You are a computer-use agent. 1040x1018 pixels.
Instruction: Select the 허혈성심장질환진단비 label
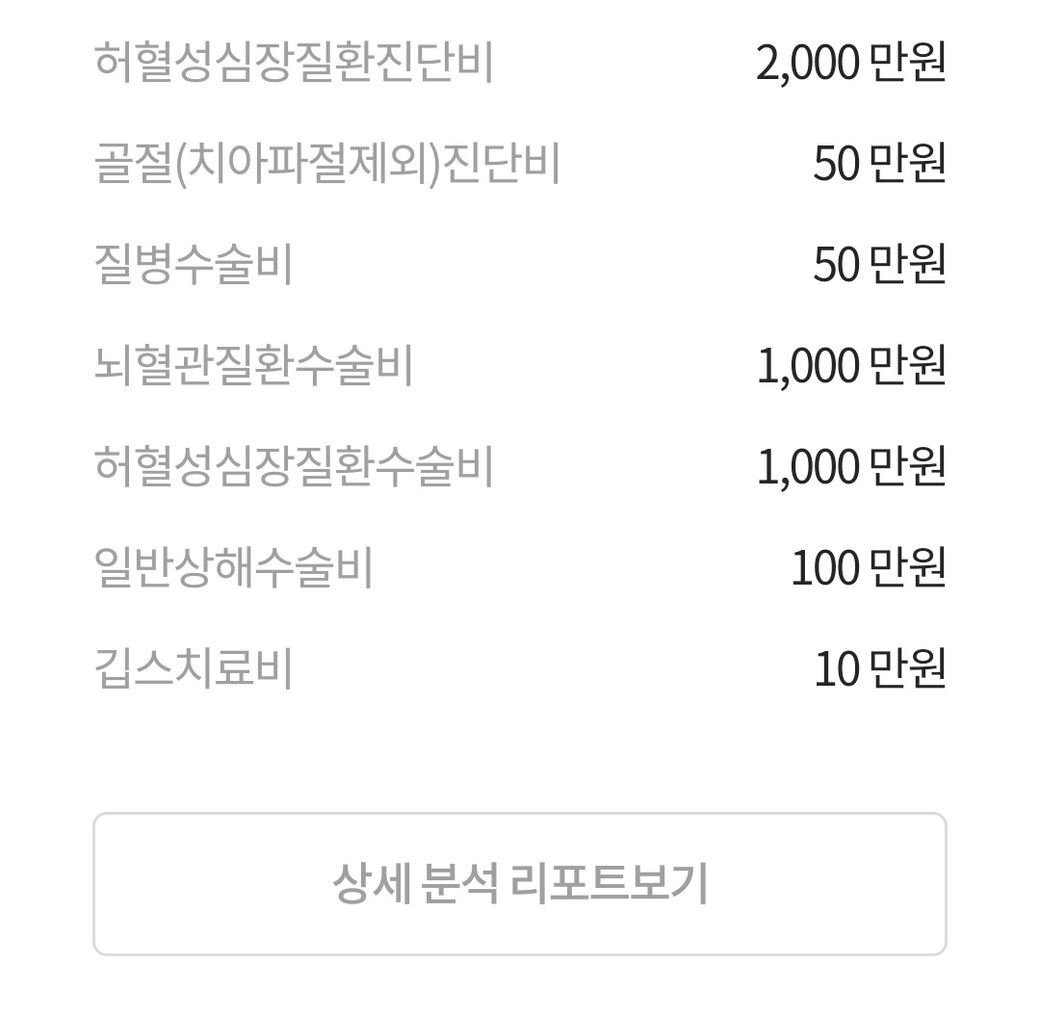pyautogui.click(x=294, y=63)
